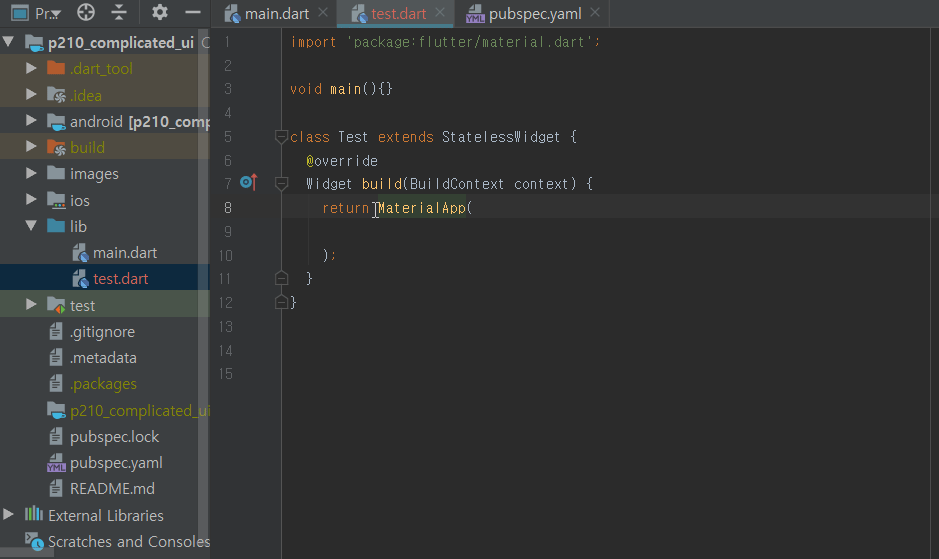
Task: Click the locate opened file crosshair icon
Action: click(86, 13)
